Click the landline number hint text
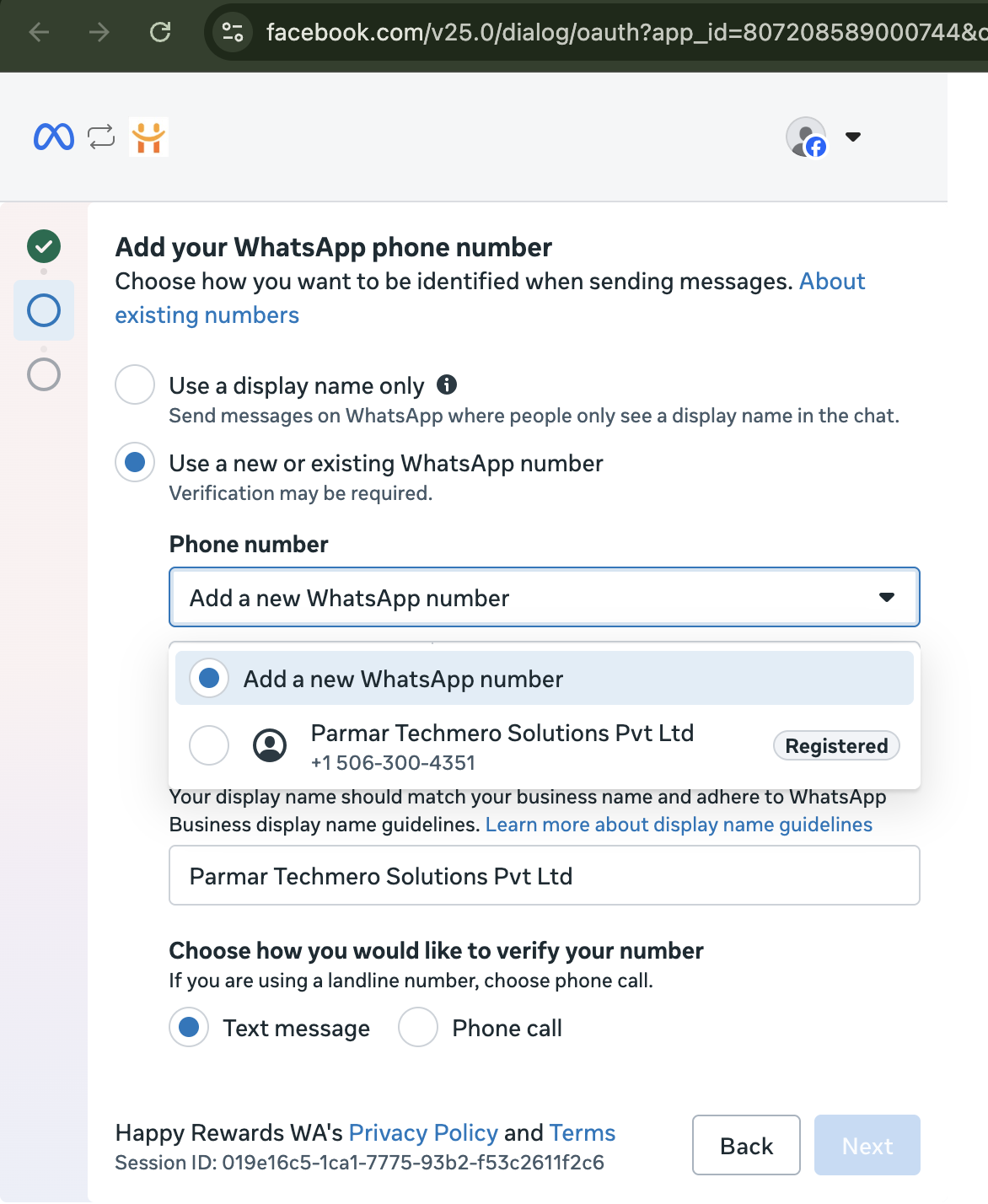The height and width of the screenshot is (1204, 988). [x=411, y=980]
